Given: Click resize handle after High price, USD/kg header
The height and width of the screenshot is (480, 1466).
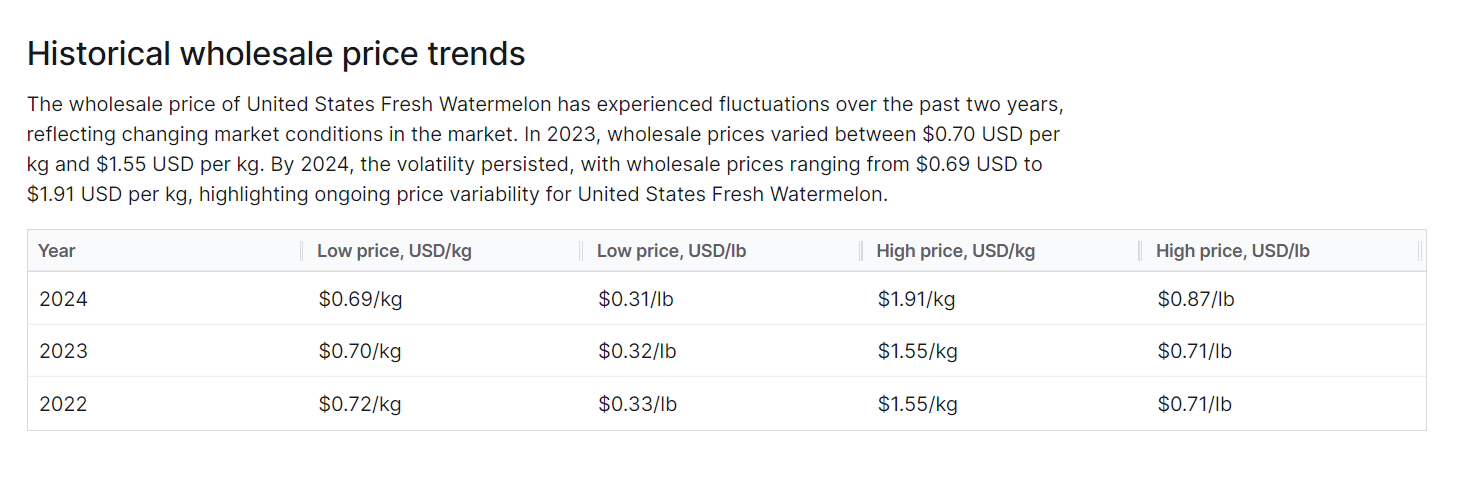Looking at the screenshot, I should [1140, 251].
